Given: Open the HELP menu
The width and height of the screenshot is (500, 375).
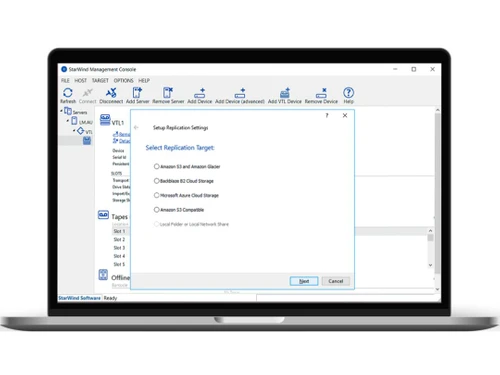Looking at the screenshot, I should pyautogui.click(x=144, y=80).
